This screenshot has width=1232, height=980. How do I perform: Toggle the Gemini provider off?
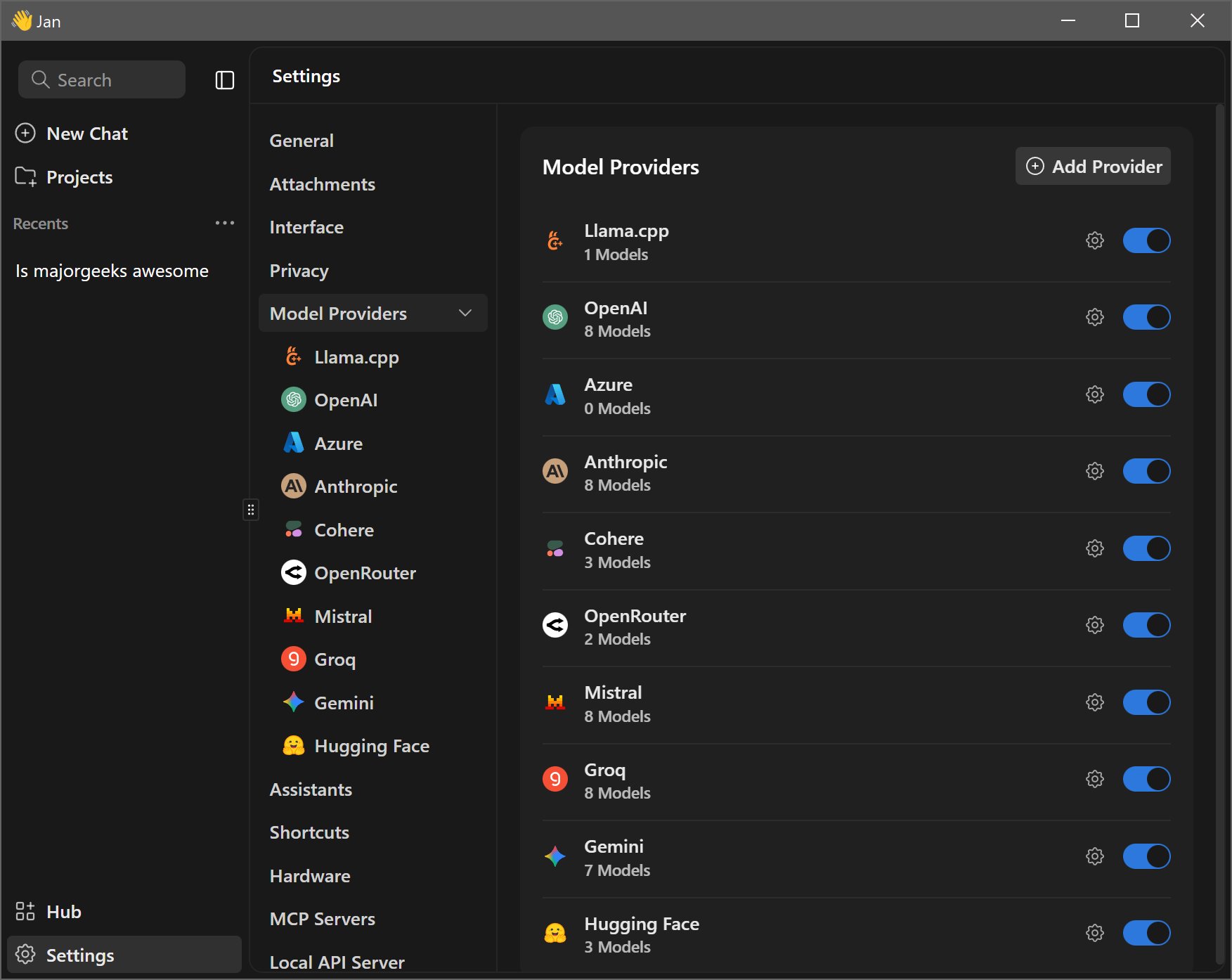[1146, 856]
